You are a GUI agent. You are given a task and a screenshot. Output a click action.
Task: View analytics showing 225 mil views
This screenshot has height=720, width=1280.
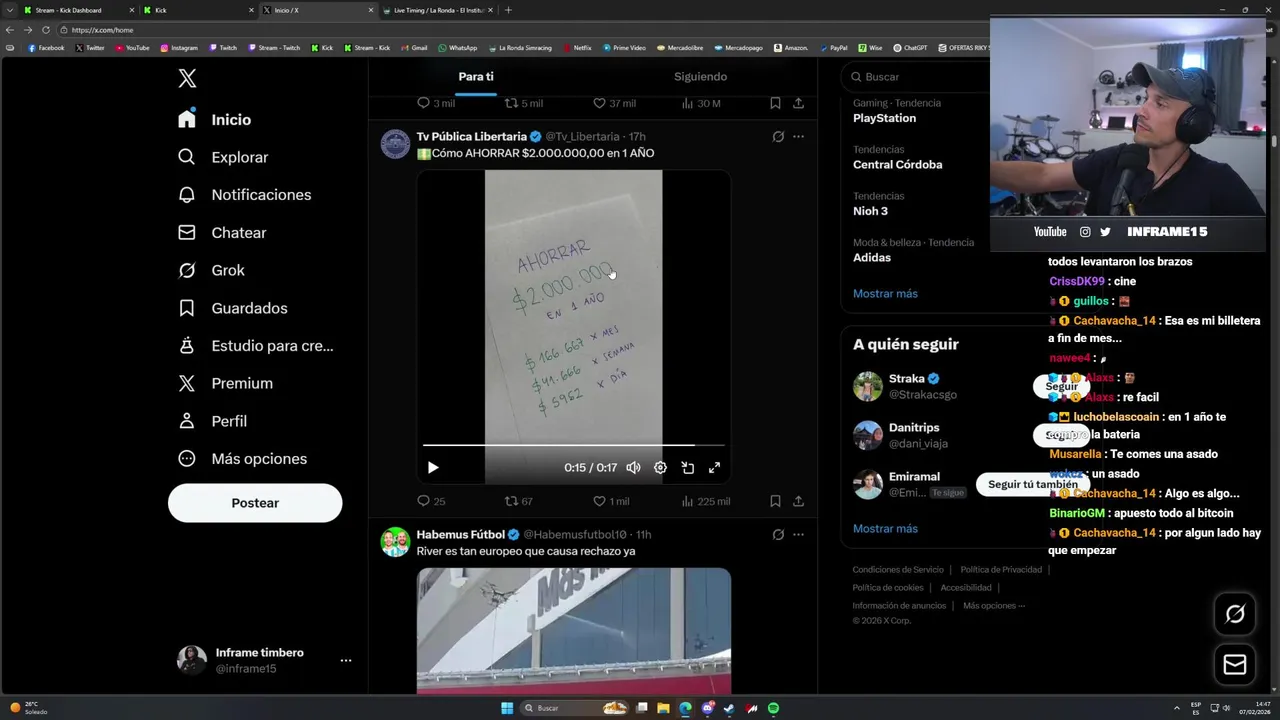coord(705,501)
